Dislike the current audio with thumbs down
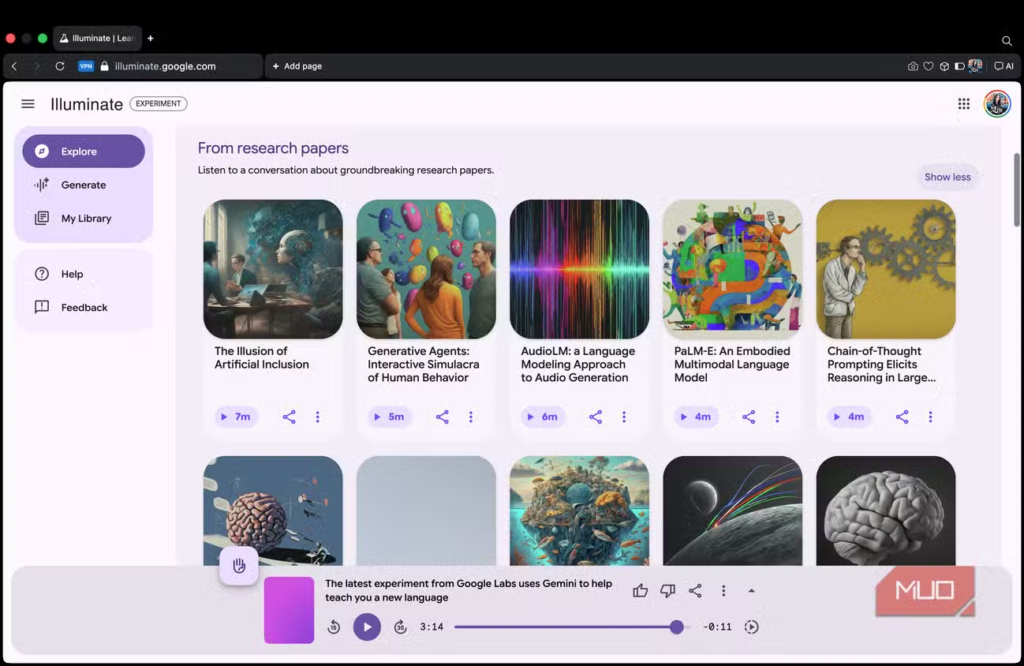Screen dimensions: 1024x666 point(668,591)
